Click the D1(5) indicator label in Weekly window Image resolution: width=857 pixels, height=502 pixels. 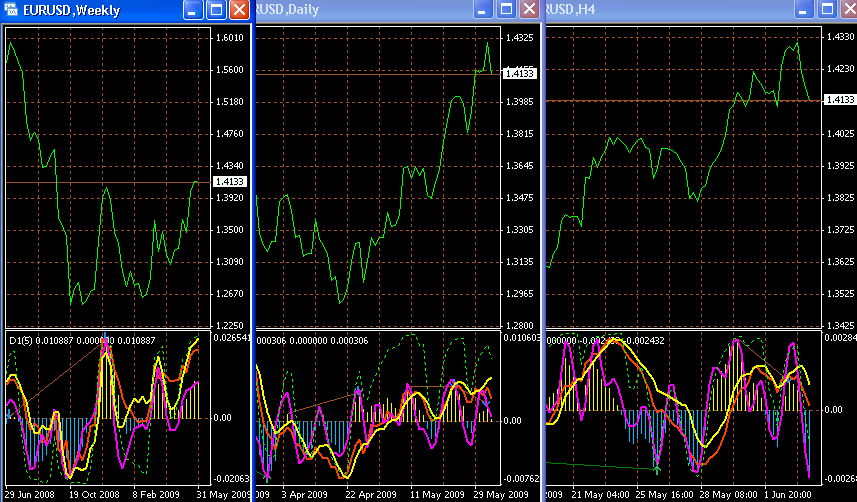pyautogui.click(x=21, y=341)
